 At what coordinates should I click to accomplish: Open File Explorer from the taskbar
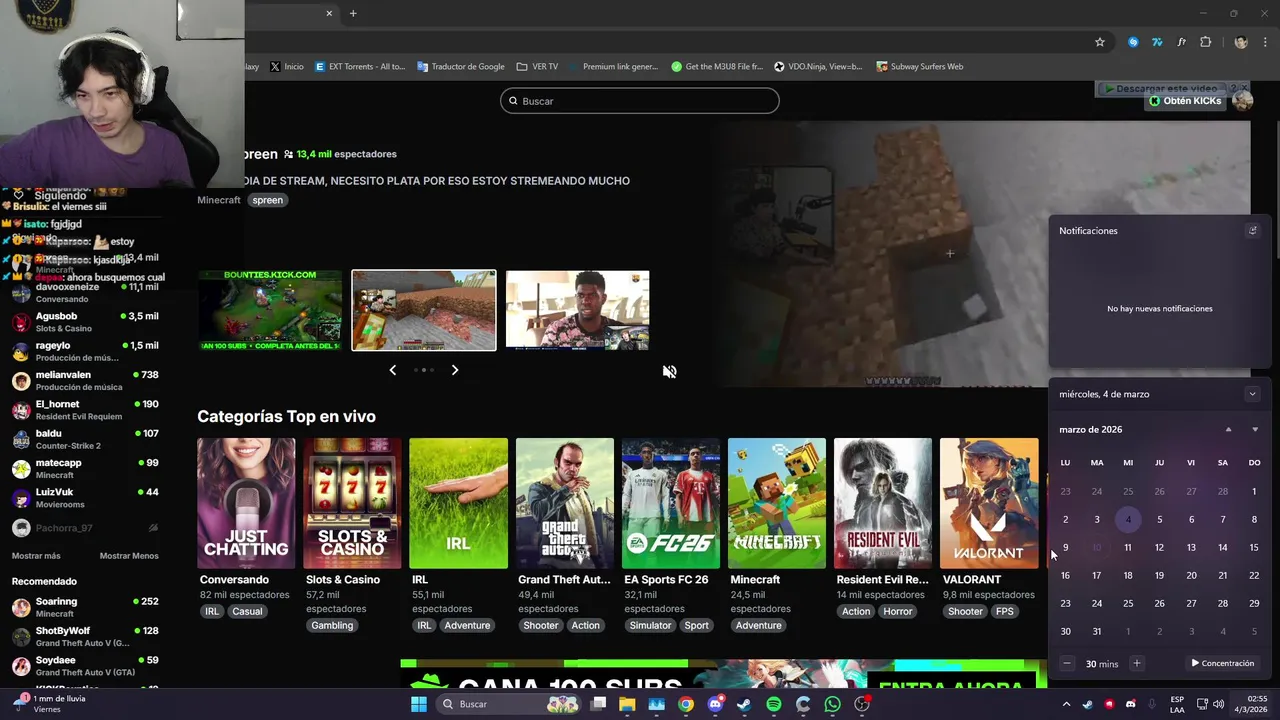pos(627,704)
